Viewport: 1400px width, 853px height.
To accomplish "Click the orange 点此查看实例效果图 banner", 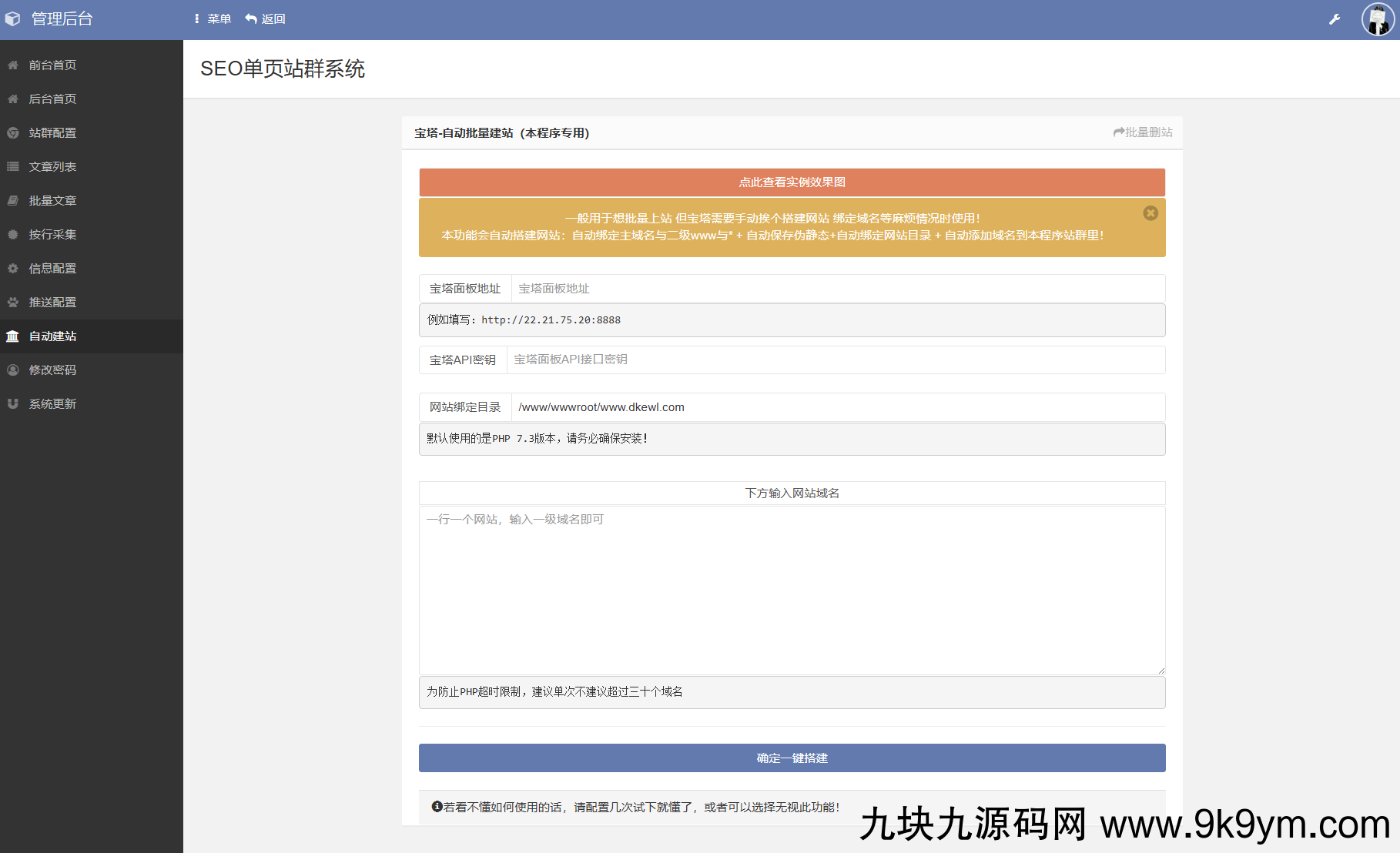I will (x=792, y=182).
